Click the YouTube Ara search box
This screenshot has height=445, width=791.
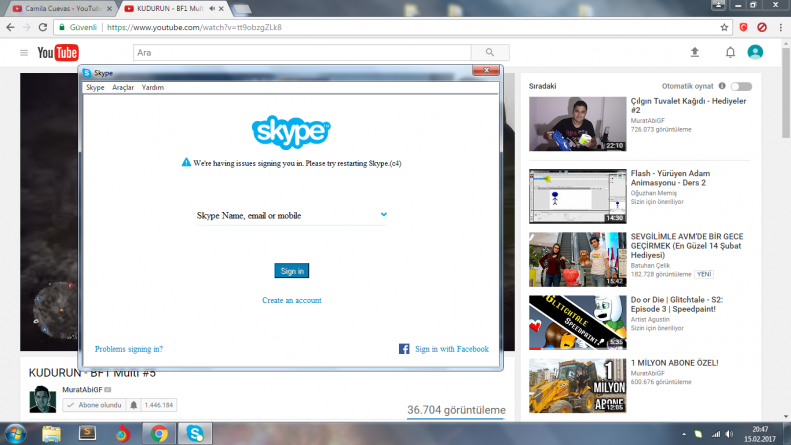pos(302,52)
